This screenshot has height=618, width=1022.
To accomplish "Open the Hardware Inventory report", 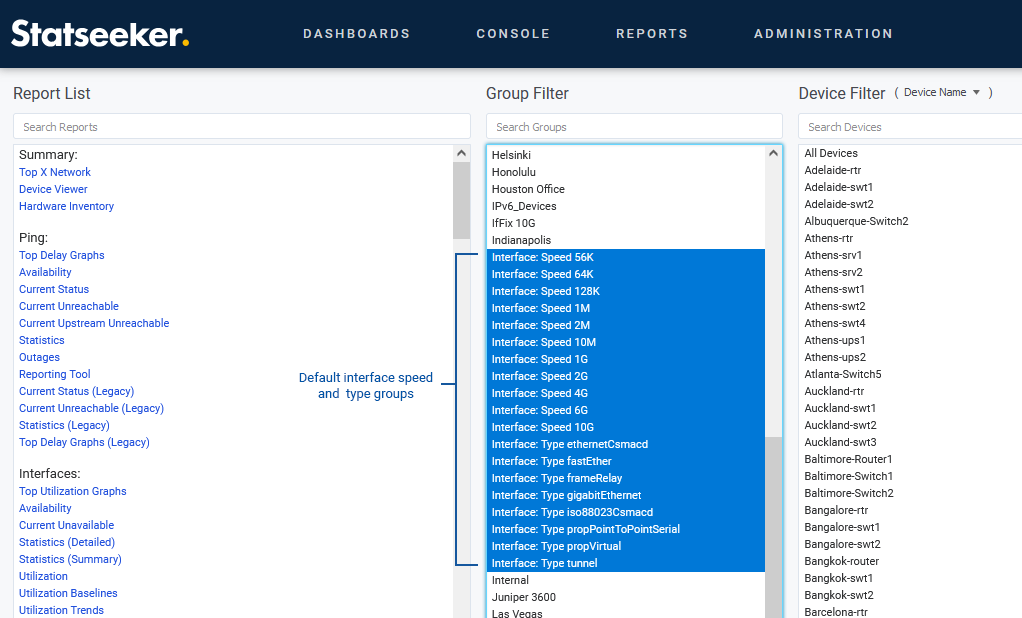I will point(66,206).
